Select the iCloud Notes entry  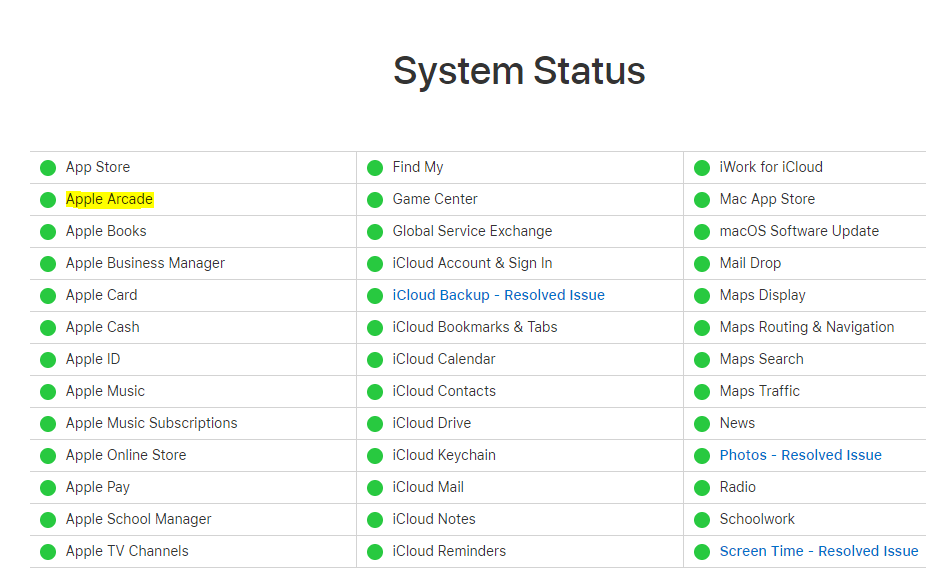(434, 519)
